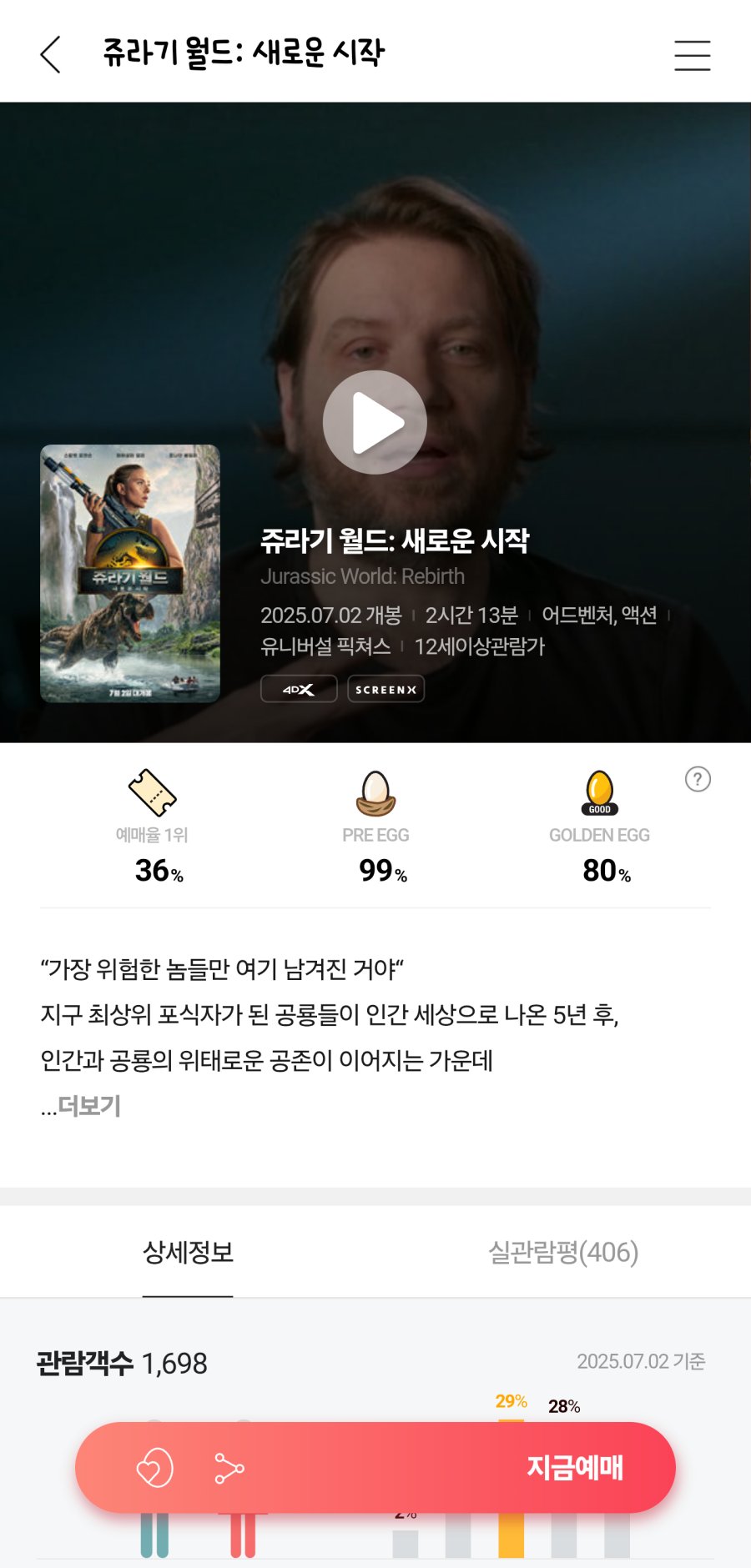Screen dimensions: 751x1568
Task: Select the orange 29% chart bar
Action: pyautogui.click(x=512, y=1535)
